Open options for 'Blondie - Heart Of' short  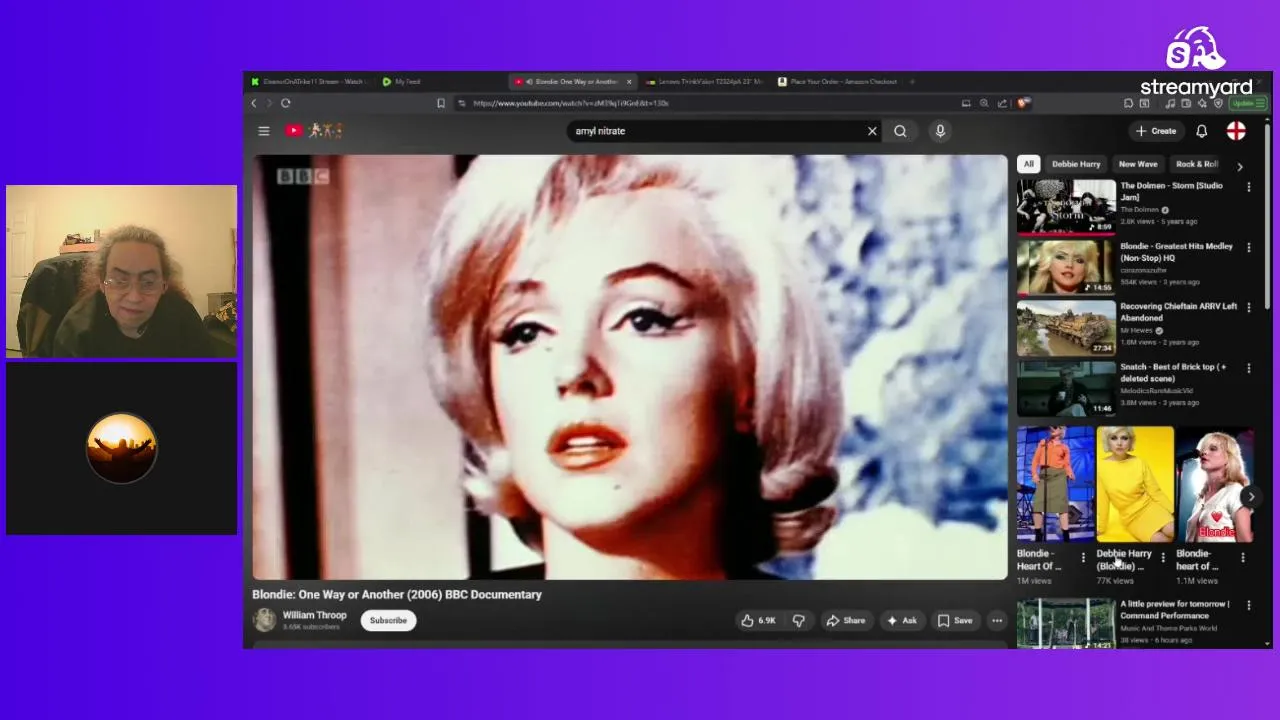coord(1083,558)
